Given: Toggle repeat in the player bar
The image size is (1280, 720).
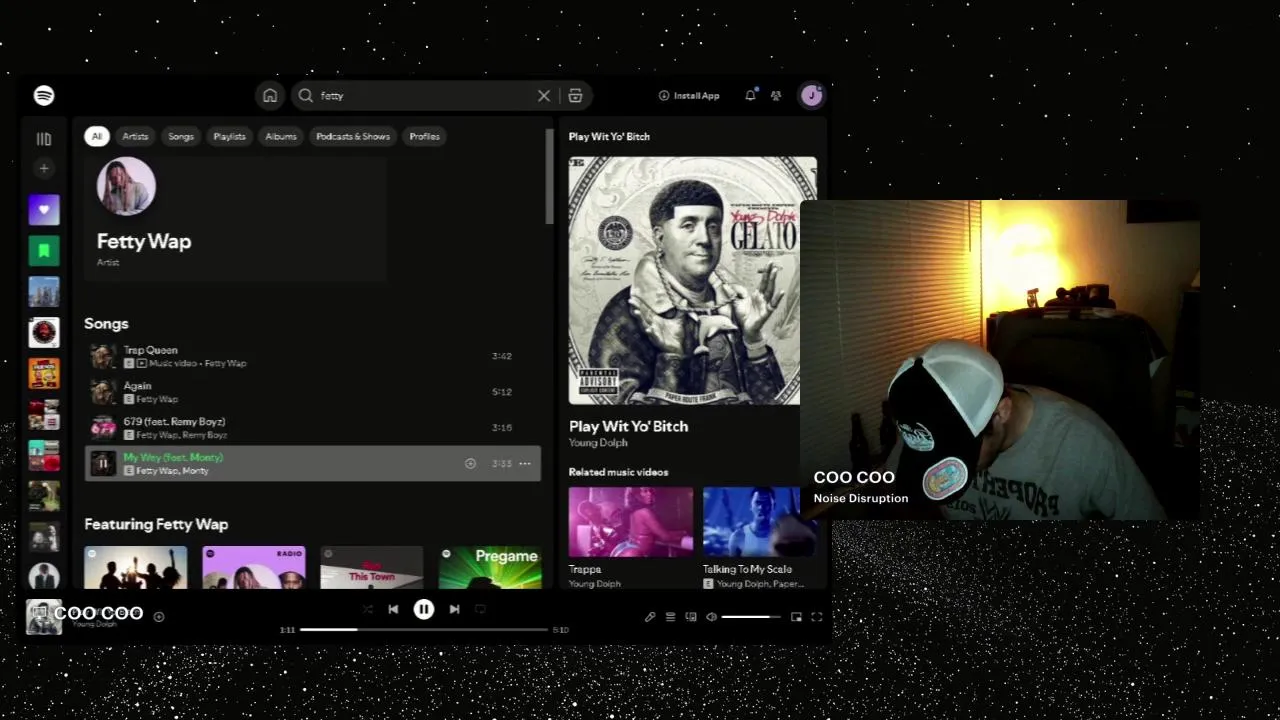Looking at the screenshot, I should [x=481, y=609].
